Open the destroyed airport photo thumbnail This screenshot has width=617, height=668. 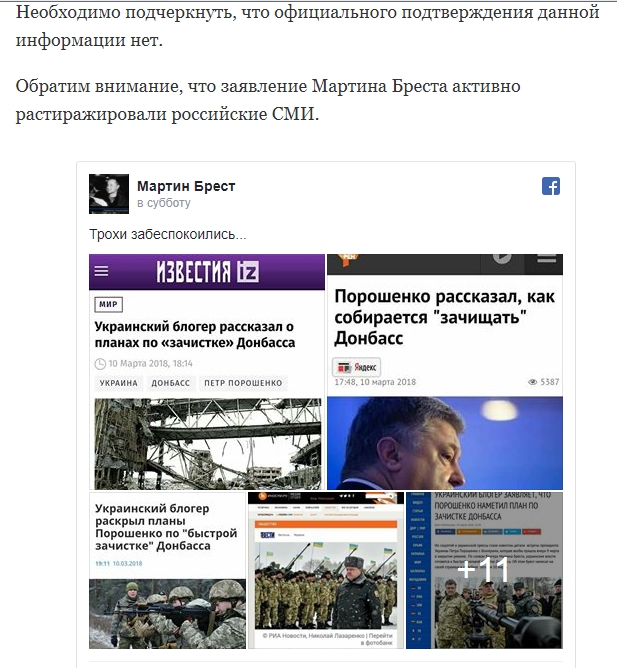(208, 444)
